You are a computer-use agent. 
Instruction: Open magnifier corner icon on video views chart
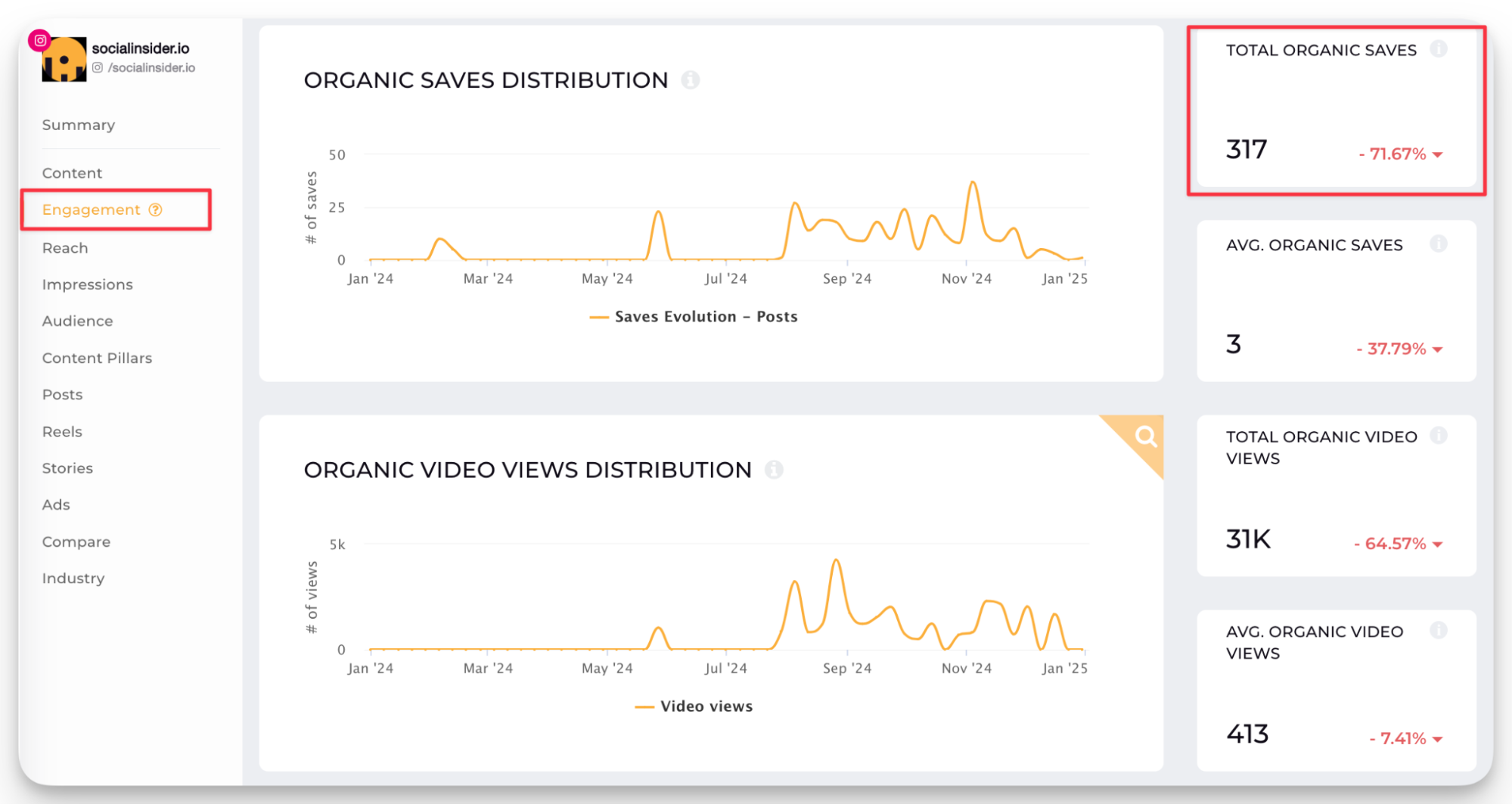1145,436
